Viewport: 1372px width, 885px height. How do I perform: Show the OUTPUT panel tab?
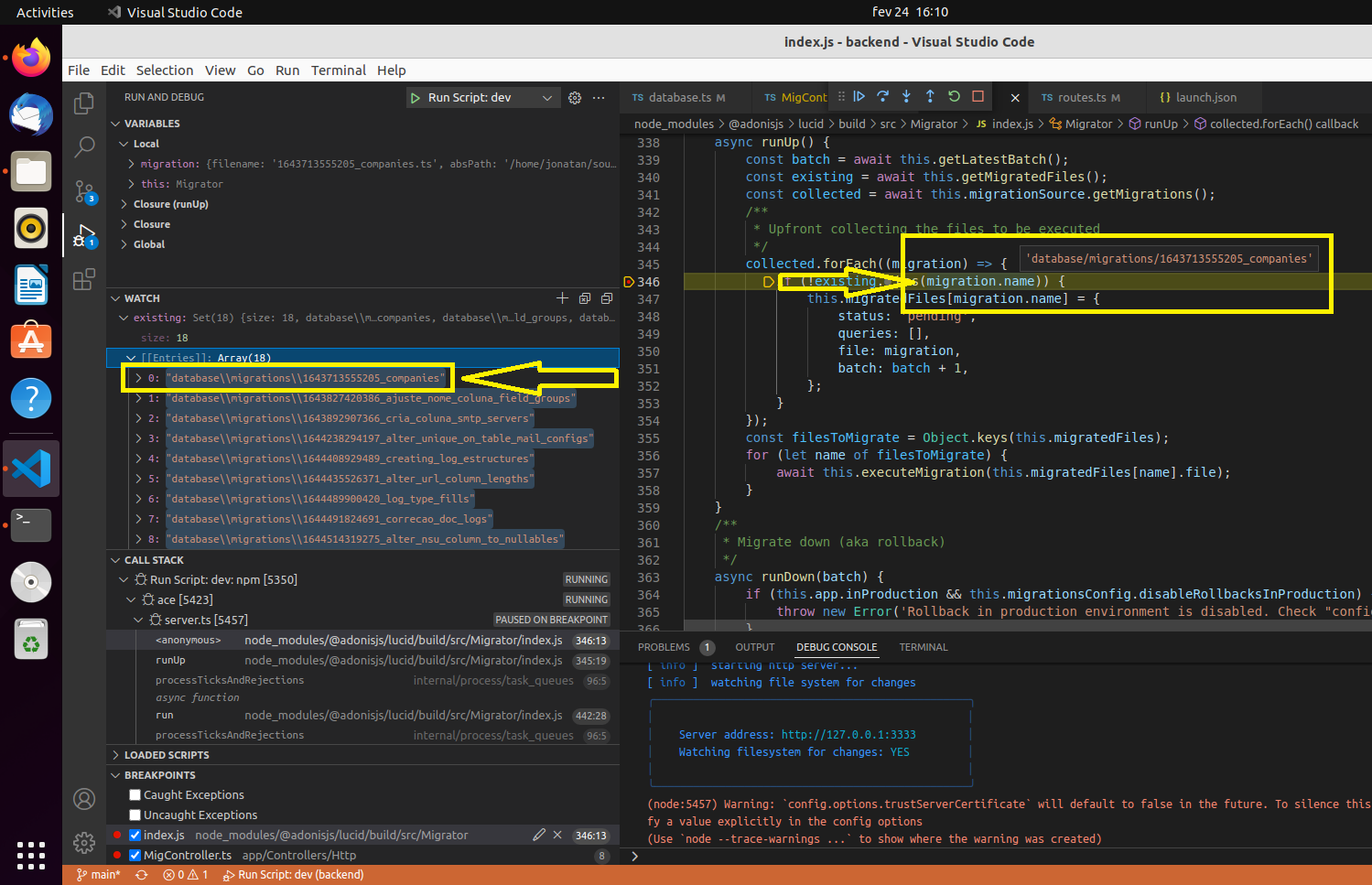pos(755,647)
